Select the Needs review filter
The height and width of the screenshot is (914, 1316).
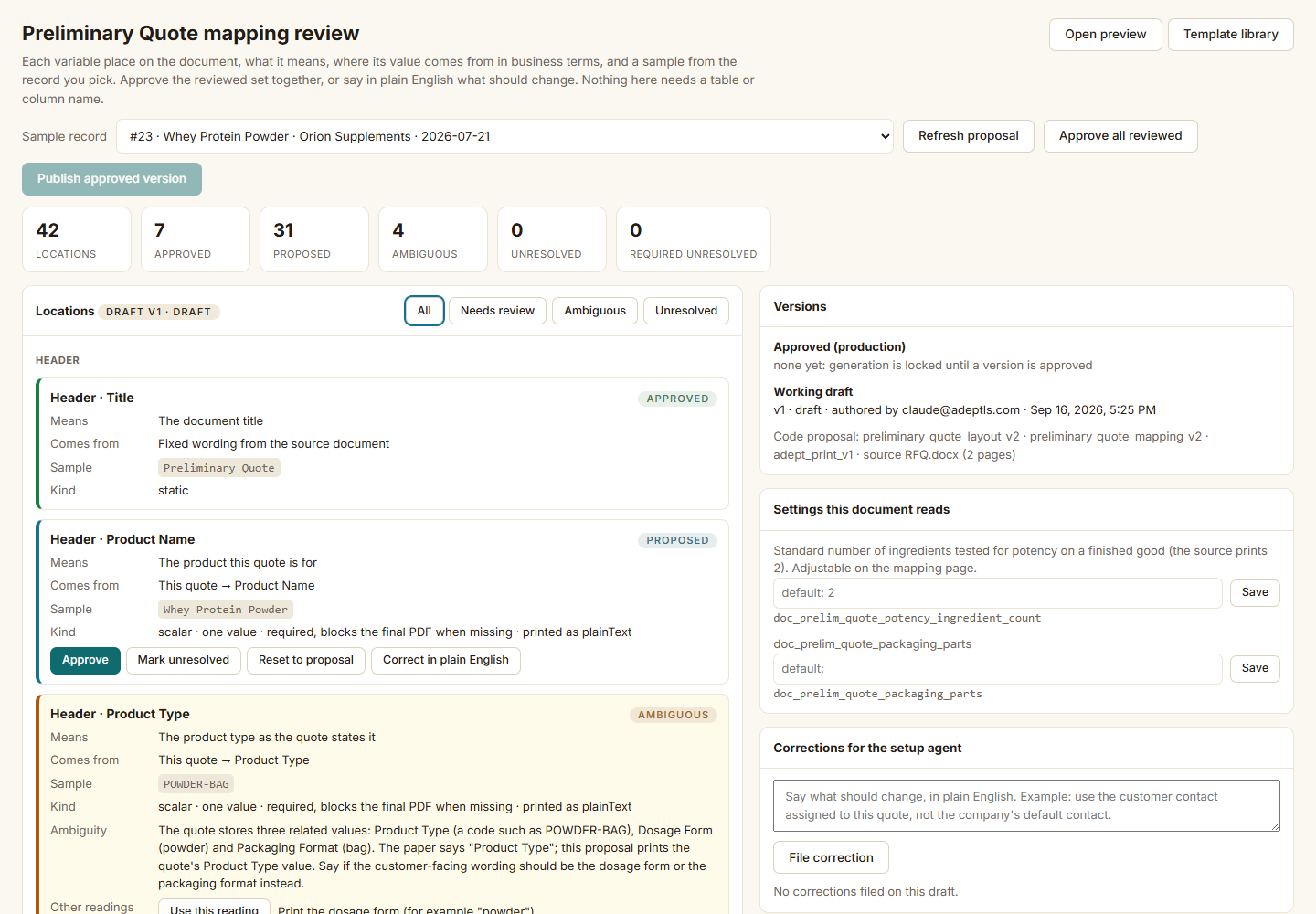point(497,311)
